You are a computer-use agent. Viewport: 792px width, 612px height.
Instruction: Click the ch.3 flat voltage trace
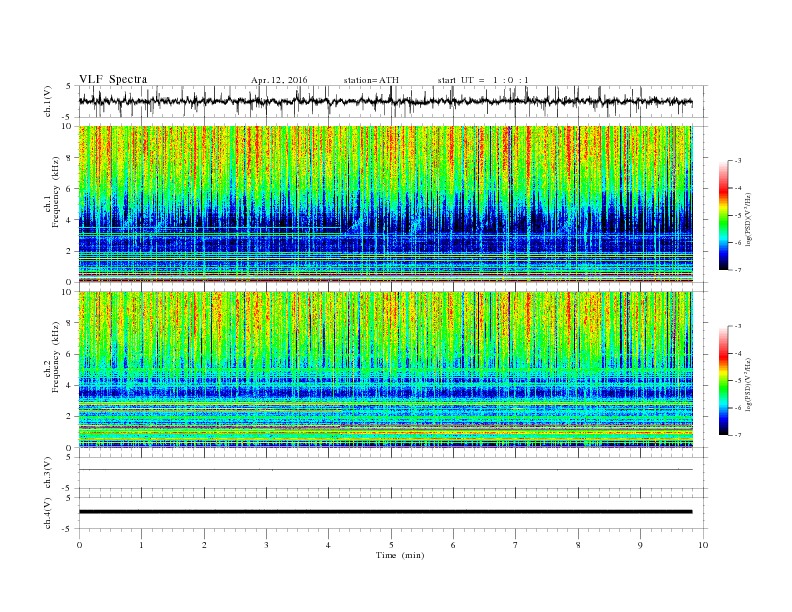coord(385,470)
